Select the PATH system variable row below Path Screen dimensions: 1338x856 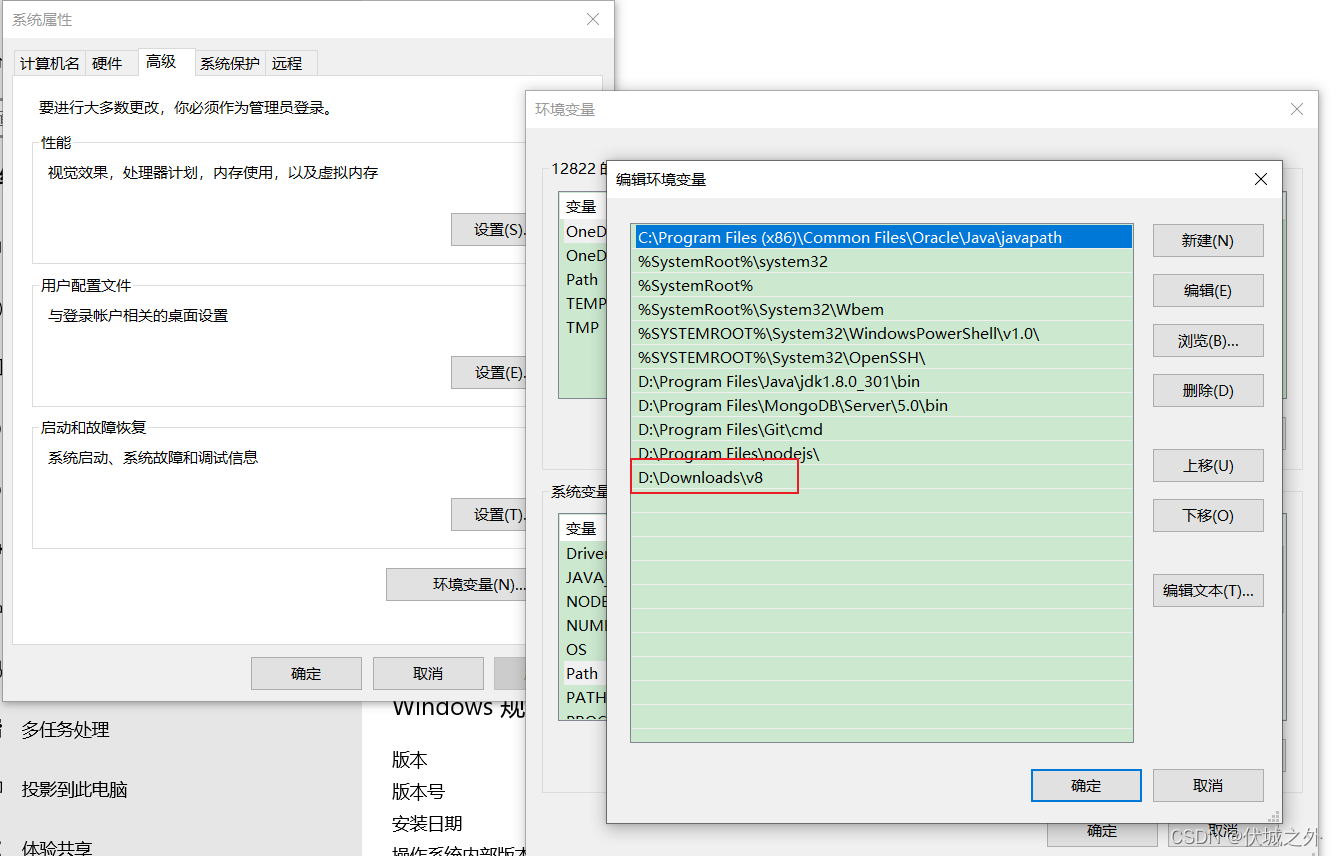[584, 698]
